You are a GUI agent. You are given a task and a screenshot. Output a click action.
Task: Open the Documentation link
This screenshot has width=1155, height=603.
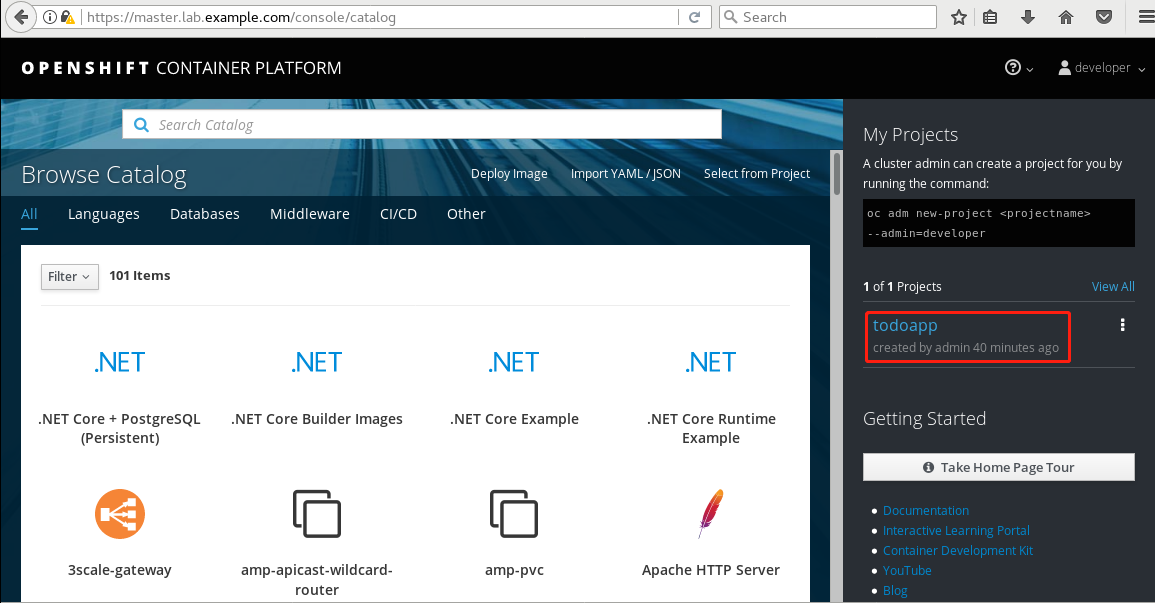[925, 511]
